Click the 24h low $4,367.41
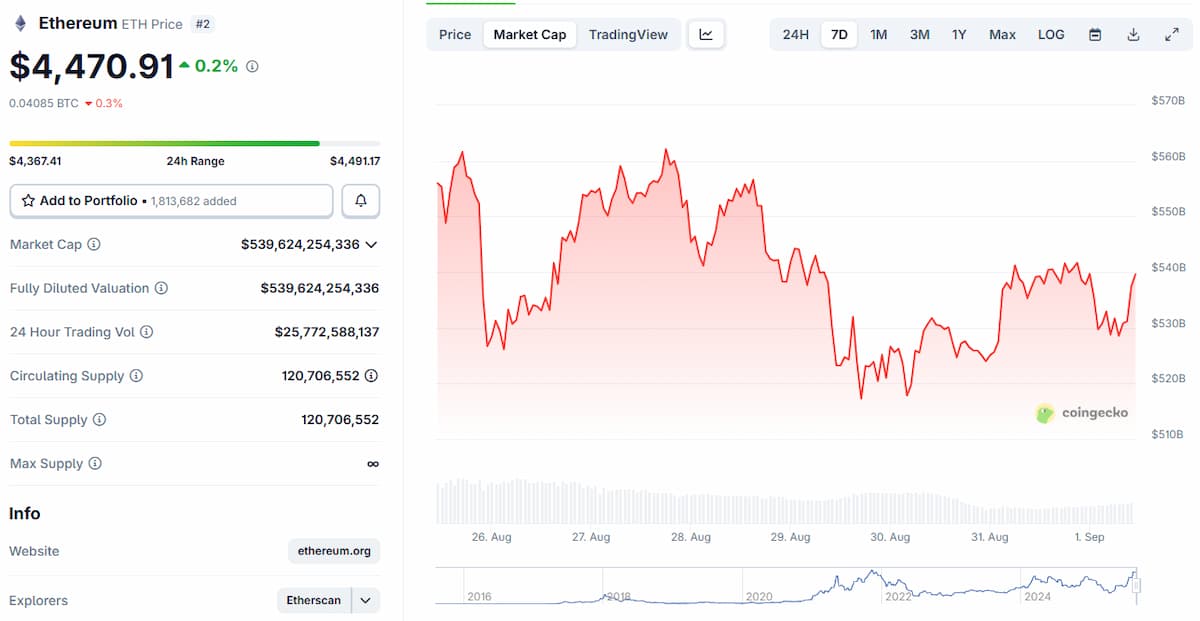The image size is (1200, 621). 35,161
